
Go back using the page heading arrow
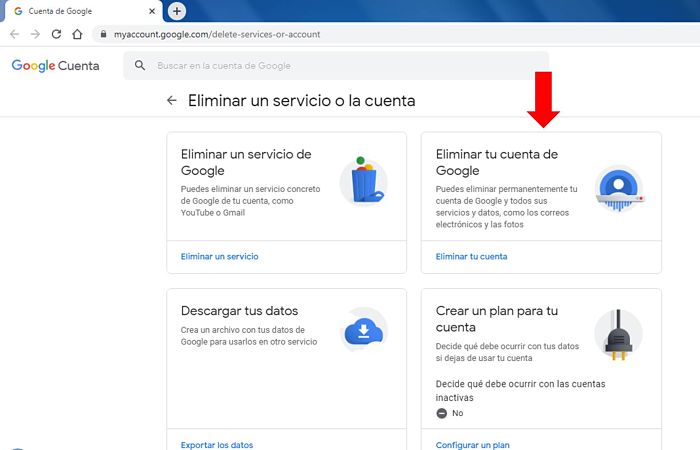[x=171, y=100]
